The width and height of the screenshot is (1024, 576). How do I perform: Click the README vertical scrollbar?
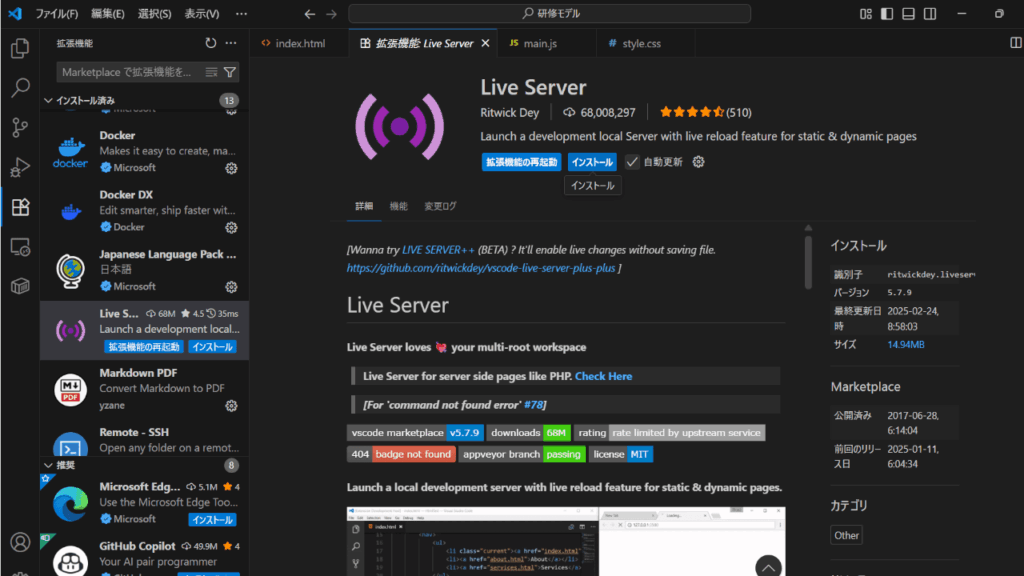pyautogui.click(x=808, y=260)
